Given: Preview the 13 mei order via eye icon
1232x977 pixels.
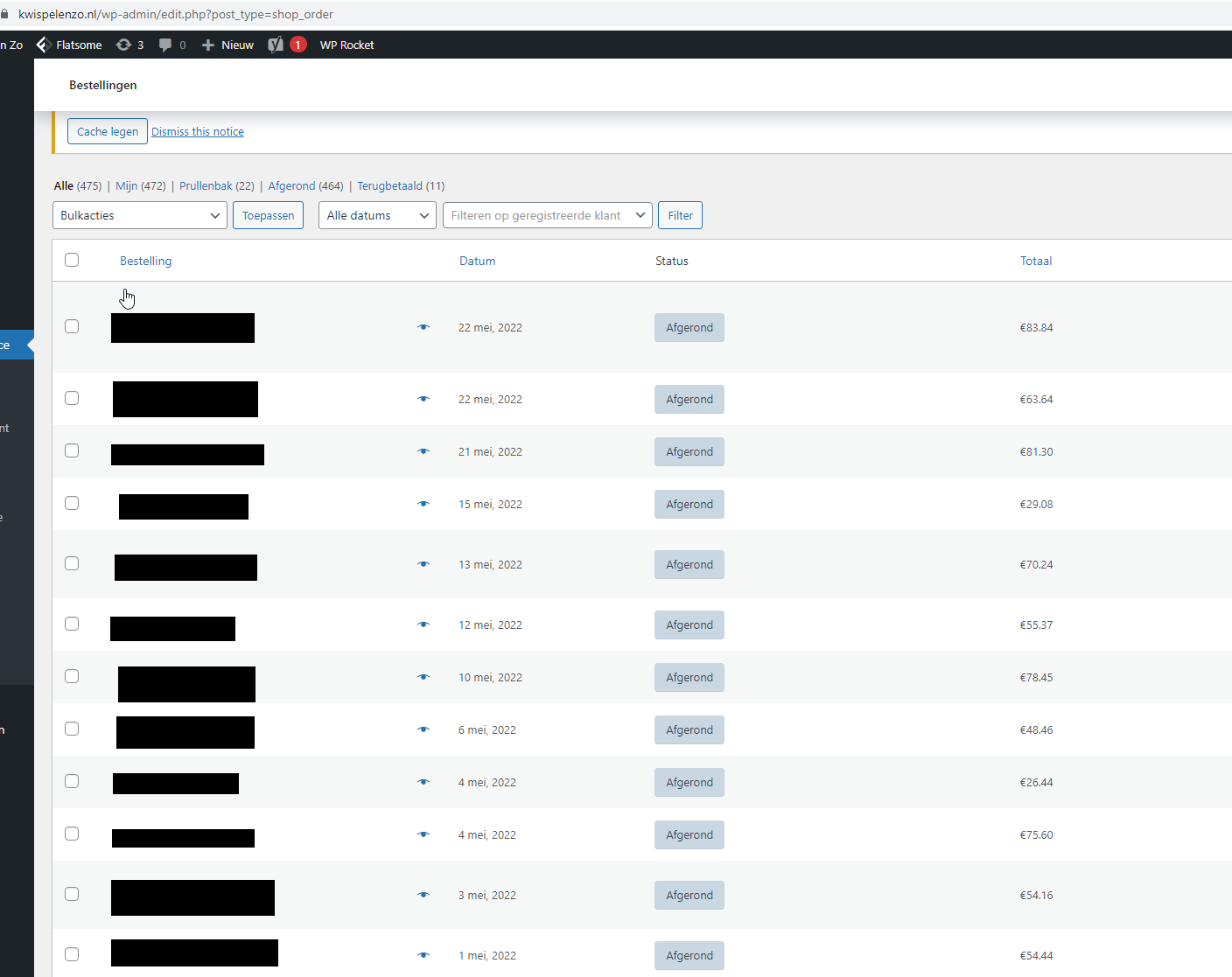Looking at the screenshot, I should pos(423,564).
